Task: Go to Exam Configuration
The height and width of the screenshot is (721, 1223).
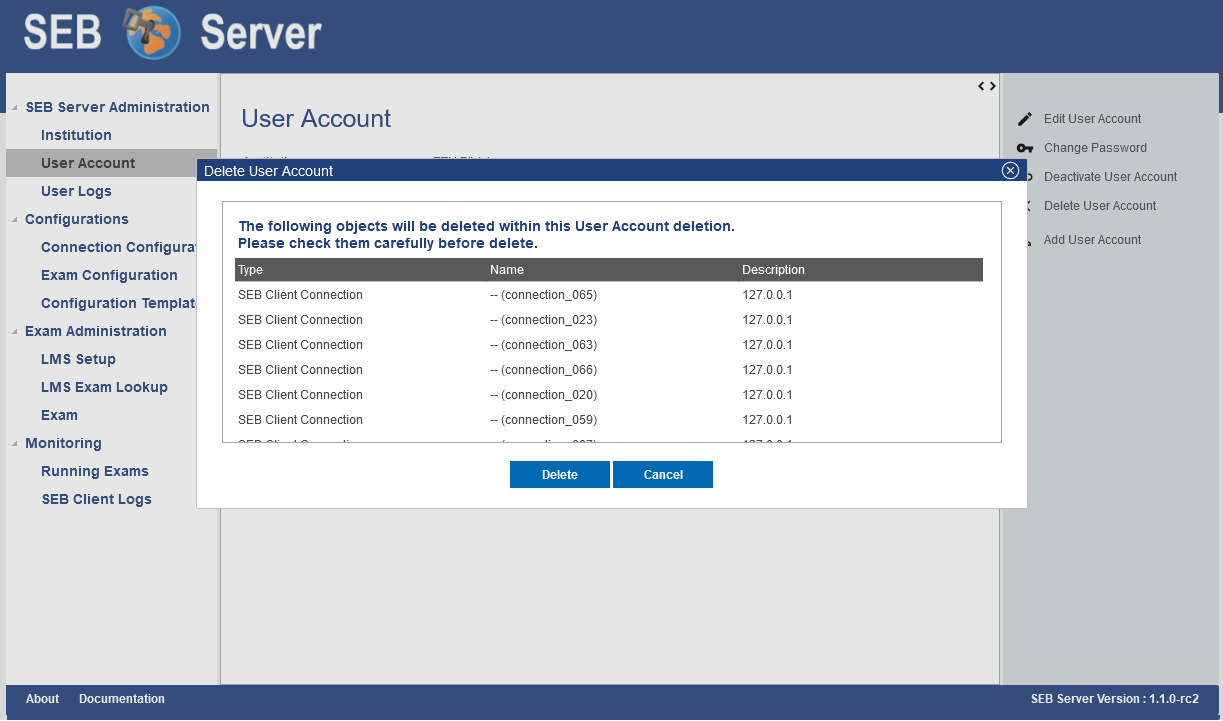Action: pyautogui.click(x=109, y=275)
